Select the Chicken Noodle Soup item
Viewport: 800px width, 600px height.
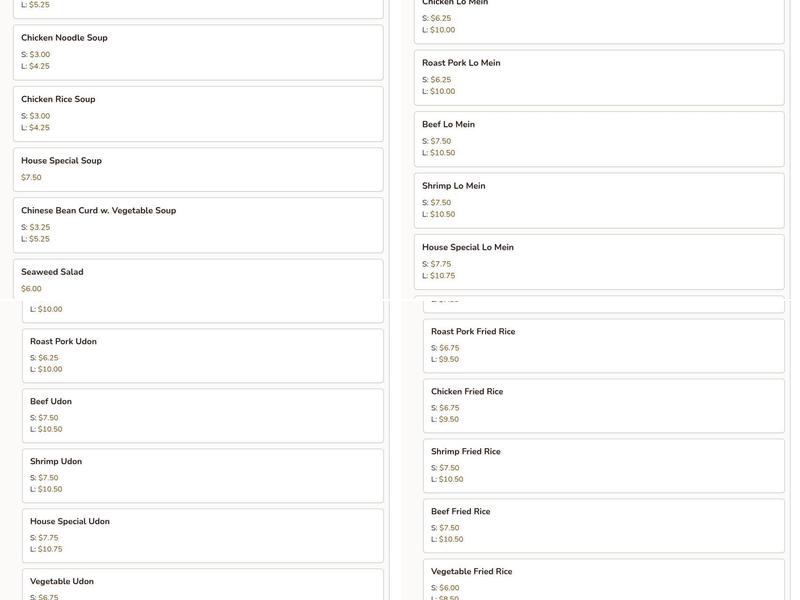tap(197, 52)
